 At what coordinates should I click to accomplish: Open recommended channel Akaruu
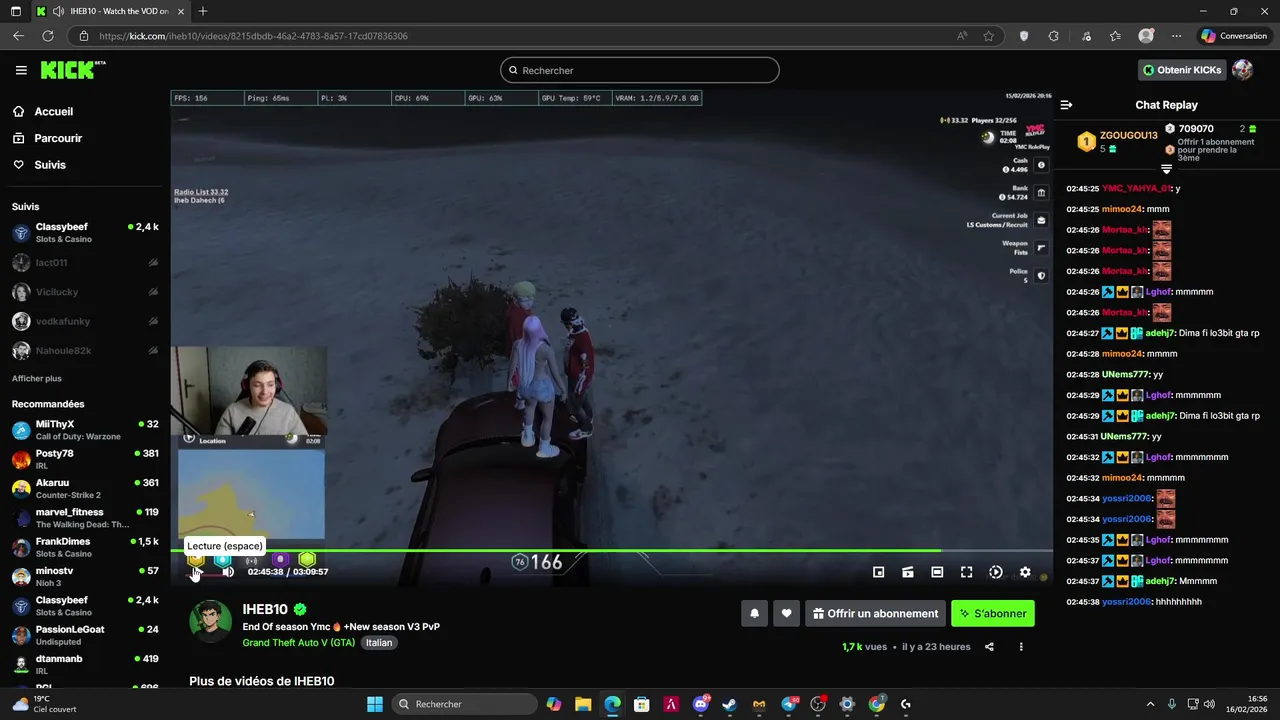(x=85, y=489)
